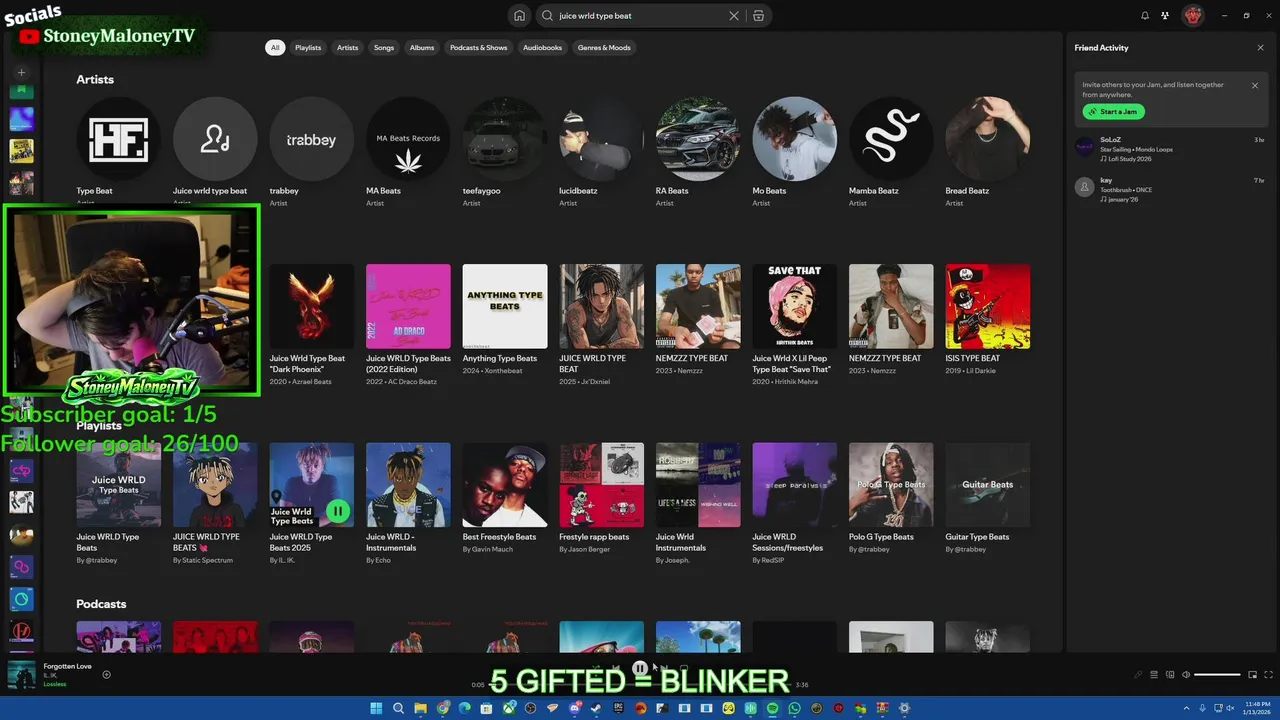Click 'lucidbeatz' artist name
The image size is (1280, 720).
click(578, 191)
